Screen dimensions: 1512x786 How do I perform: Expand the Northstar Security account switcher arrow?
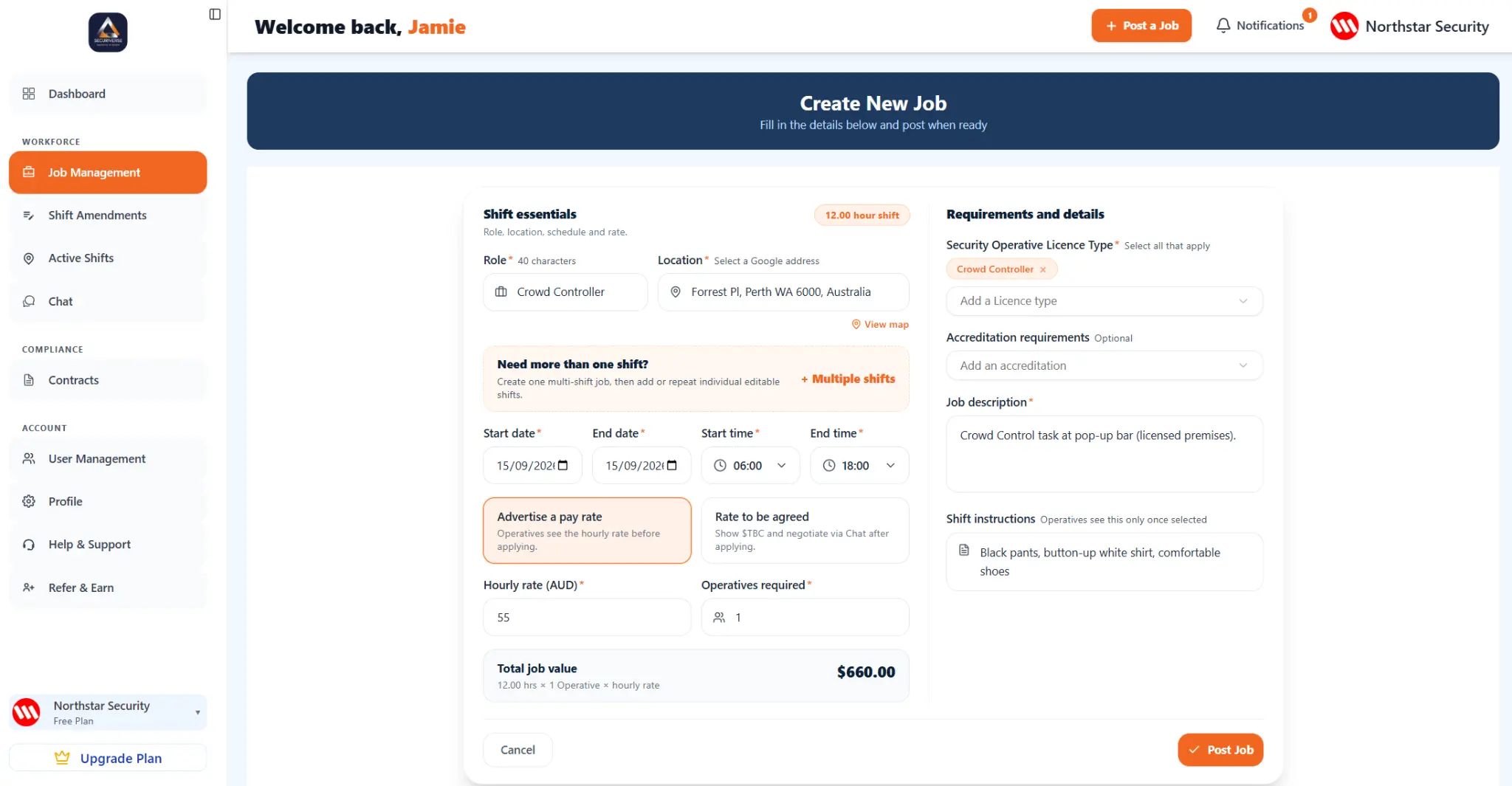(198, 713)
